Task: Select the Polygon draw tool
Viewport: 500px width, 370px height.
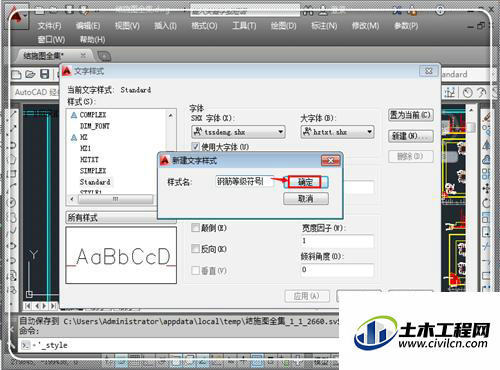Action: [13, 159]
